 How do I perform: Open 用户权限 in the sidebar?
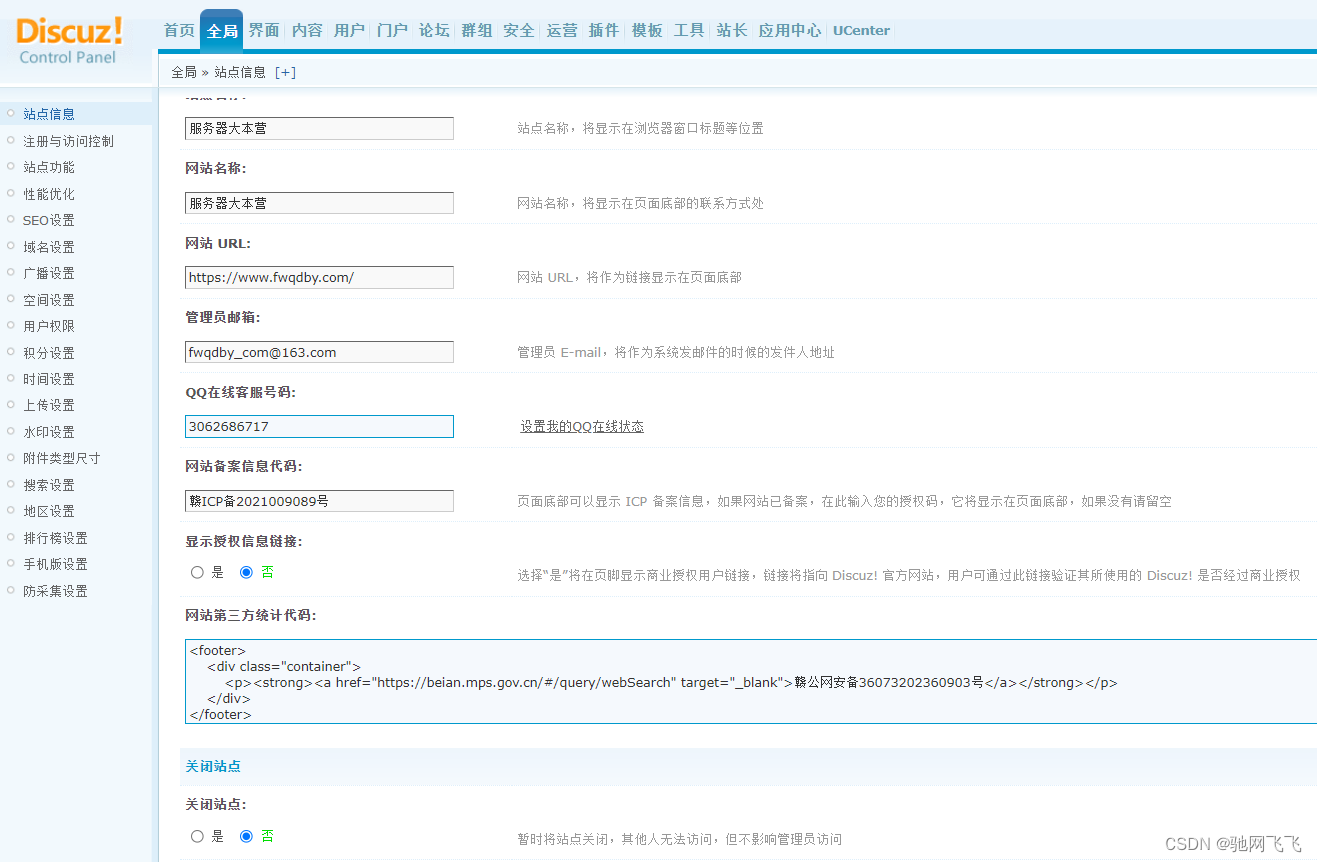[49, 326]
